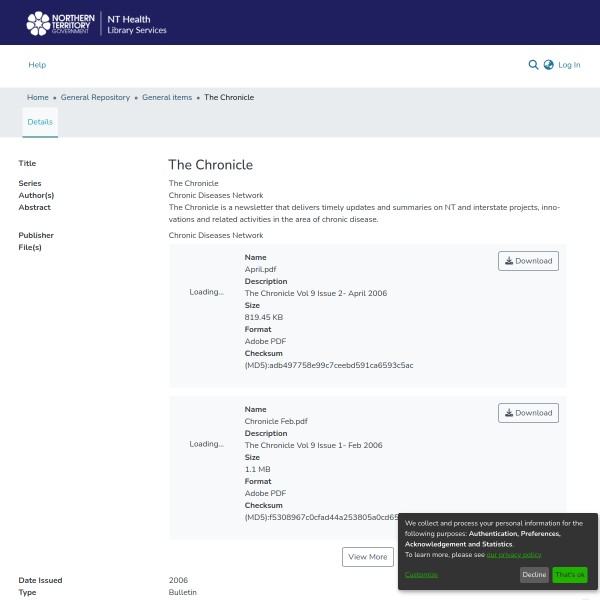Click the April.pdf loading thumbnail

pyautogui.click(x=206, y=292)
